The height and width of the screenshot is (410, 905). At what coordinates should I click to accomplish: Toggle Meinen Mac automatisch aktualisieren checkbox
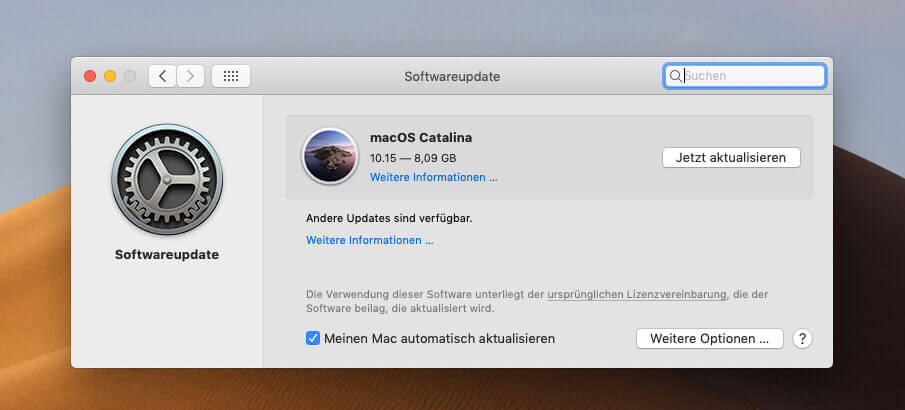[313, 339]
